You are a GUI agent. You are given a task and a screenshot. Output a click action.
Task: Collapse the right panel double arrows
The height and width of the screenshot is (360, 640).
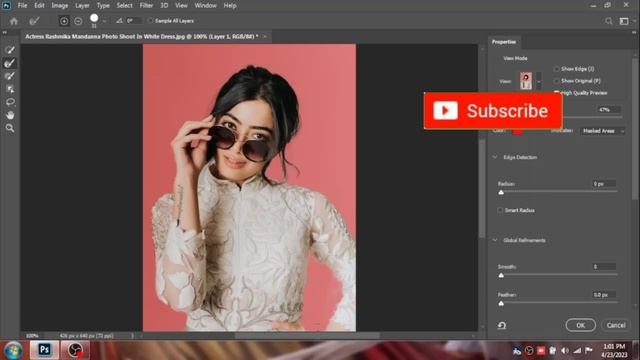coord(634,32)
